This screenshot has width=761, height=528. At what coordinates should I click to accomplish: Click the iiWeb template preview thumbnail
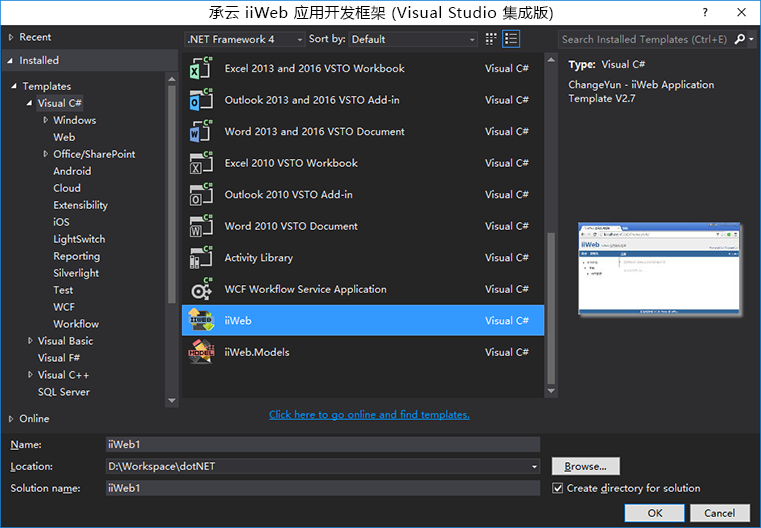point(659,268)
